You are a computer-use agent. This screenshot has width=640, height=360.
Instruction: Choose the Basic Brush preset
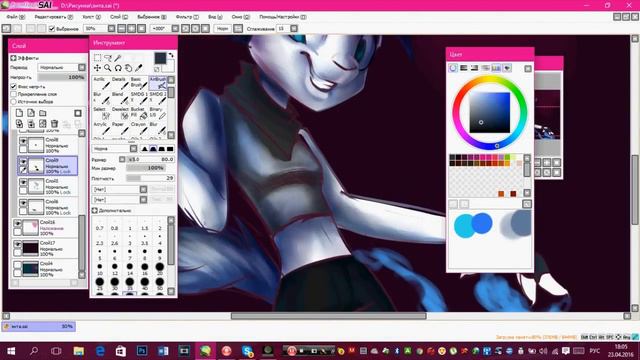[x=139, y=83]
